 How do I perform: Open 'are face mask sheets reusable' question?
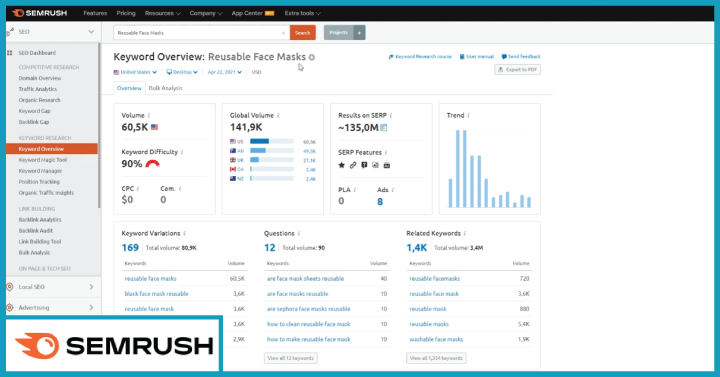(x=305, y=279)
